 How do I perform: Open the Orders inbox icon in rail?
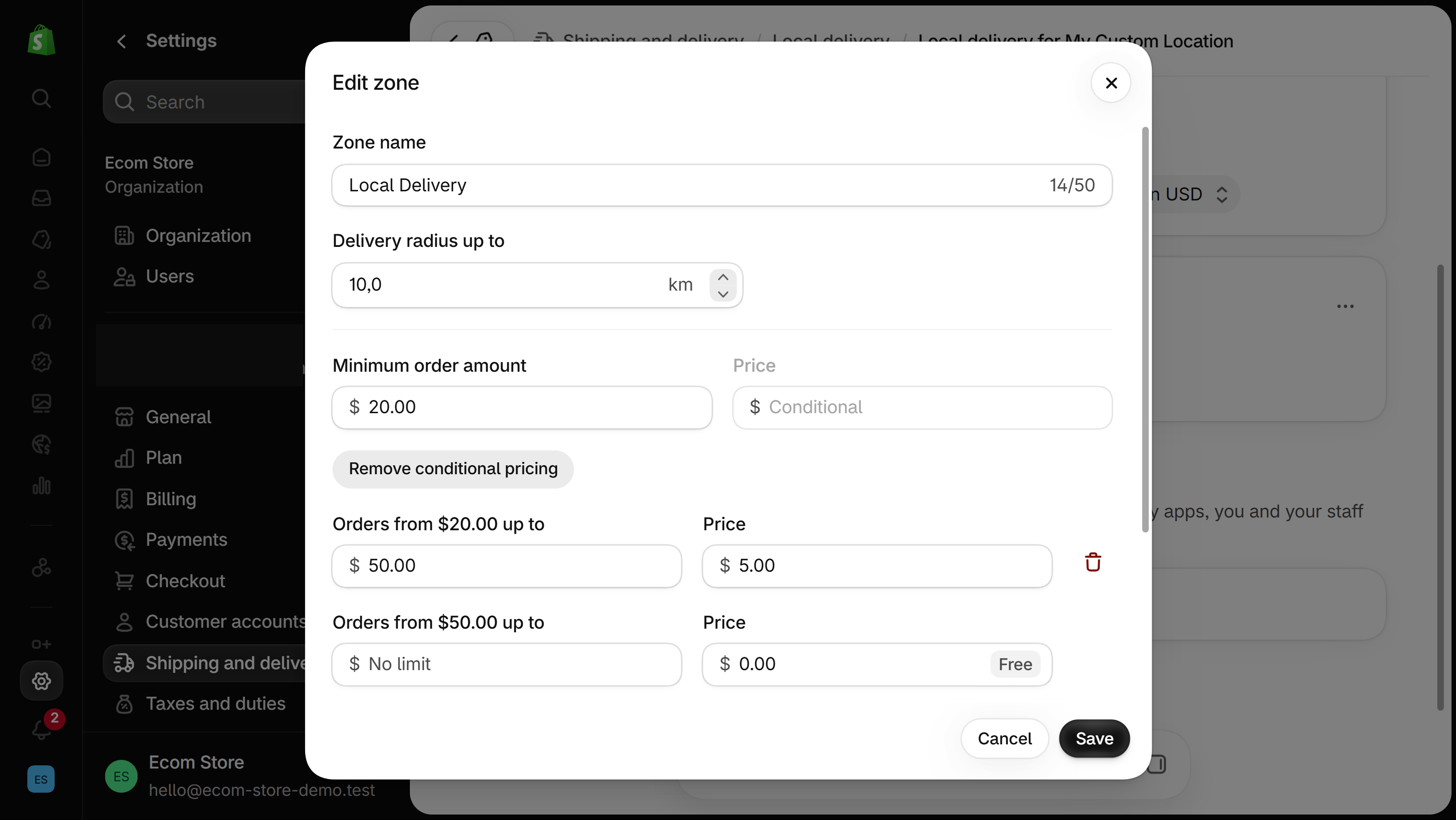point(41,198)
